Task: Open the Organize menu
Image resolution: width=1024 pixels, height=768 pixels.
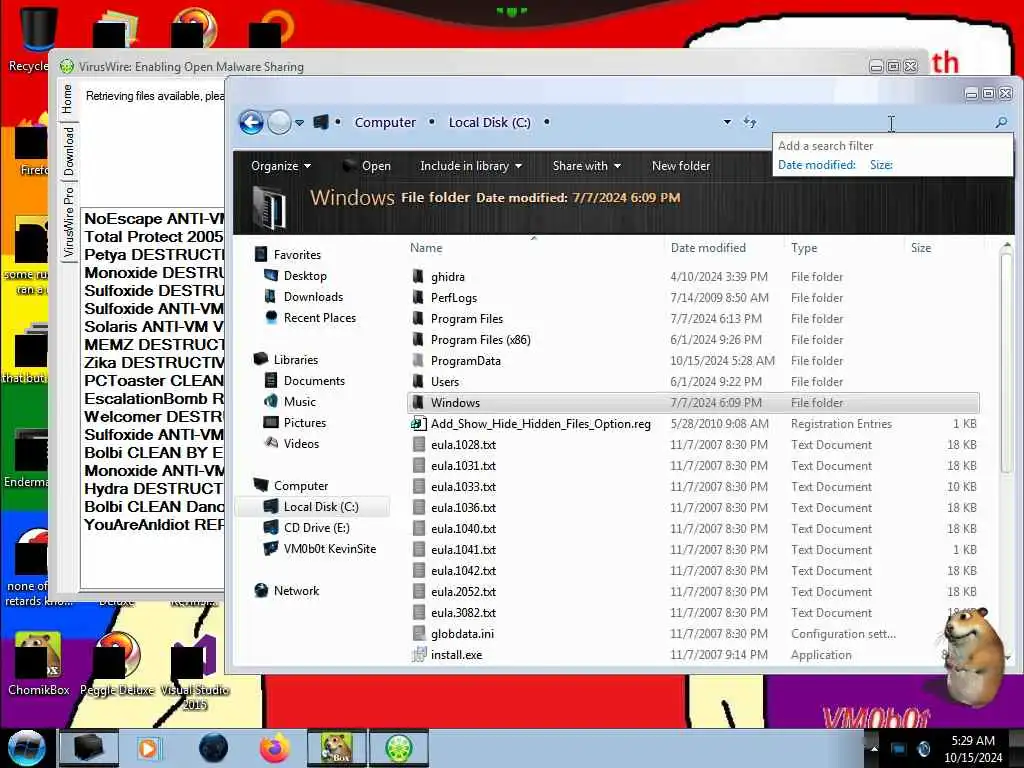Action: tap(281, 166)
